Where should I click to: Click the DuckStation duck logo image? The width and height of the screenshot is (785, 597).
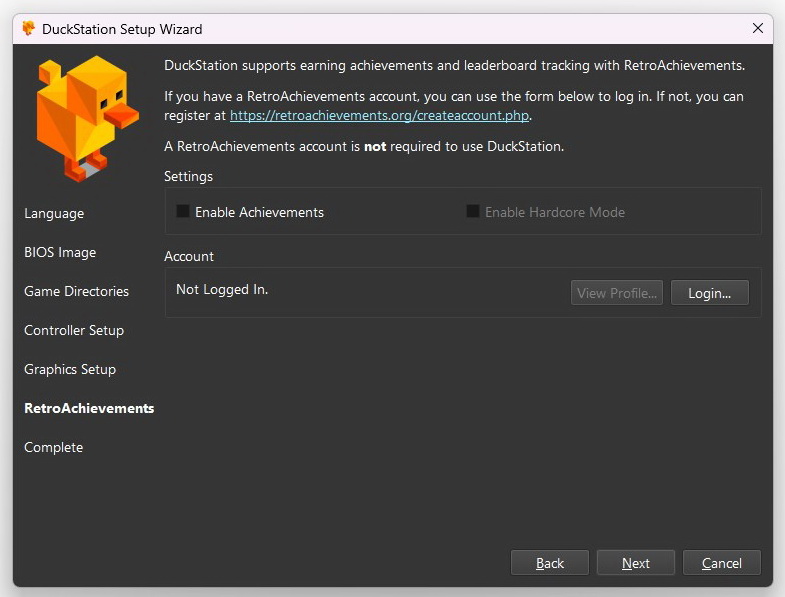pyautogui.click(x=87, y=119)
